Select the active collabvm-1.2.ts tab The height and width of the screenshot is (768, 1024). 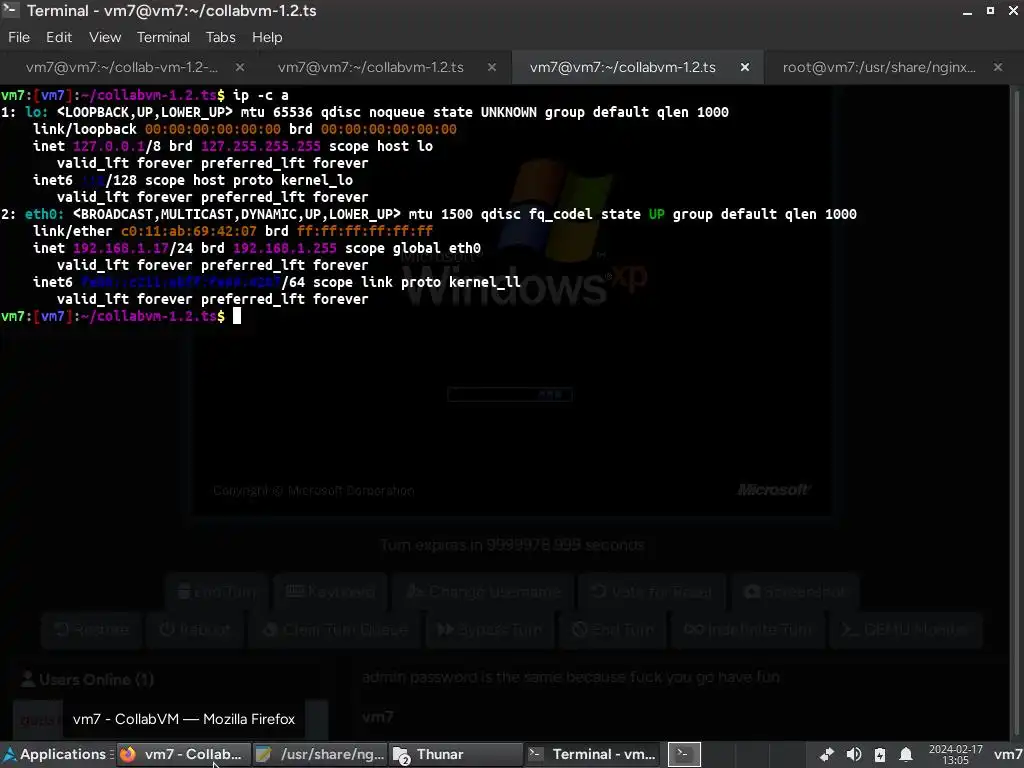pos(622,67)
